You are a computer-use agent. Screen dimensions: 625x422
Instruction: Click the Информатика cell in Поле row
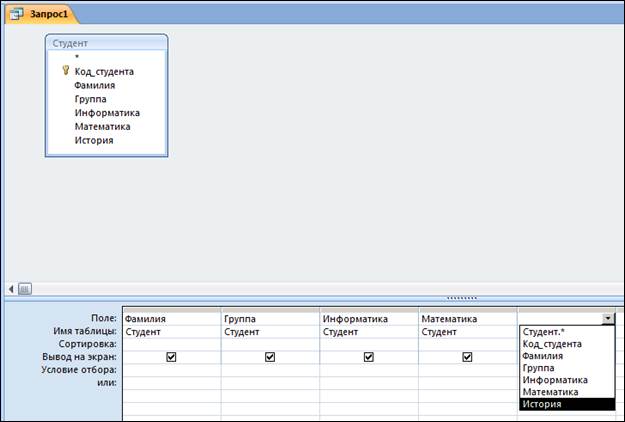pos(369,319)
